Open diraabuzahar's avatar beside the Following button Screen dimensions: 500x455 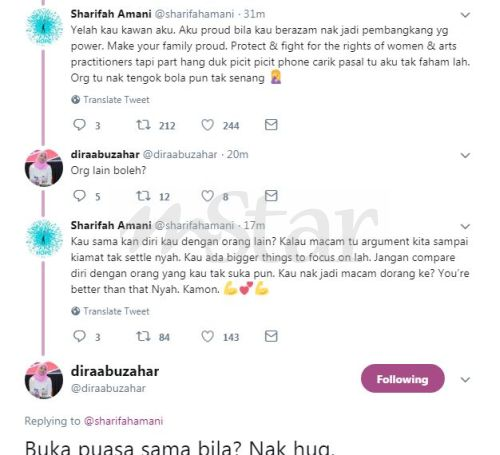[44, 380]
